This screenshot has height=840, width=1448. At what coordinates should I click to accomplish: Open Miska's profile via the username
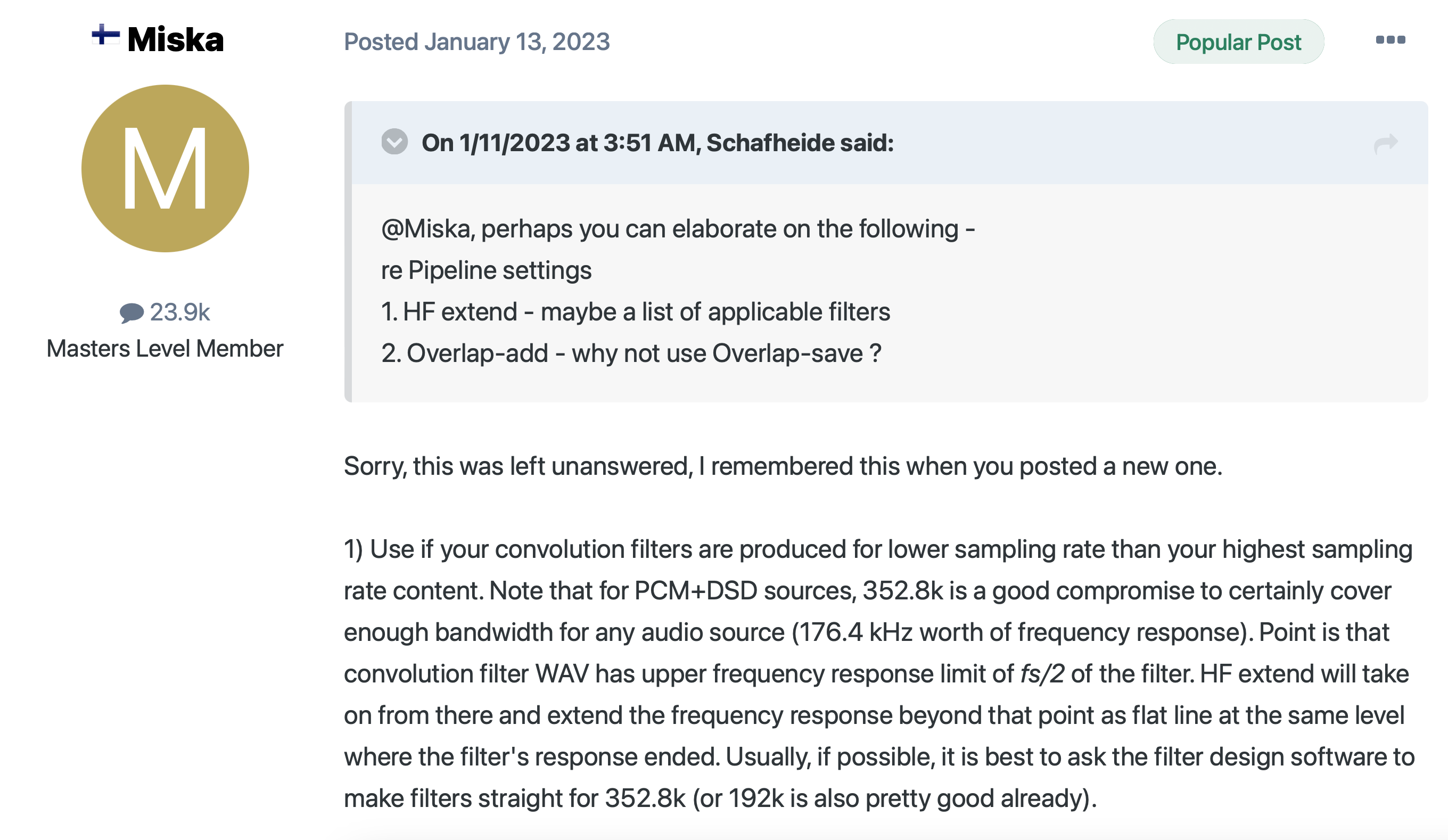pos(175,39)
